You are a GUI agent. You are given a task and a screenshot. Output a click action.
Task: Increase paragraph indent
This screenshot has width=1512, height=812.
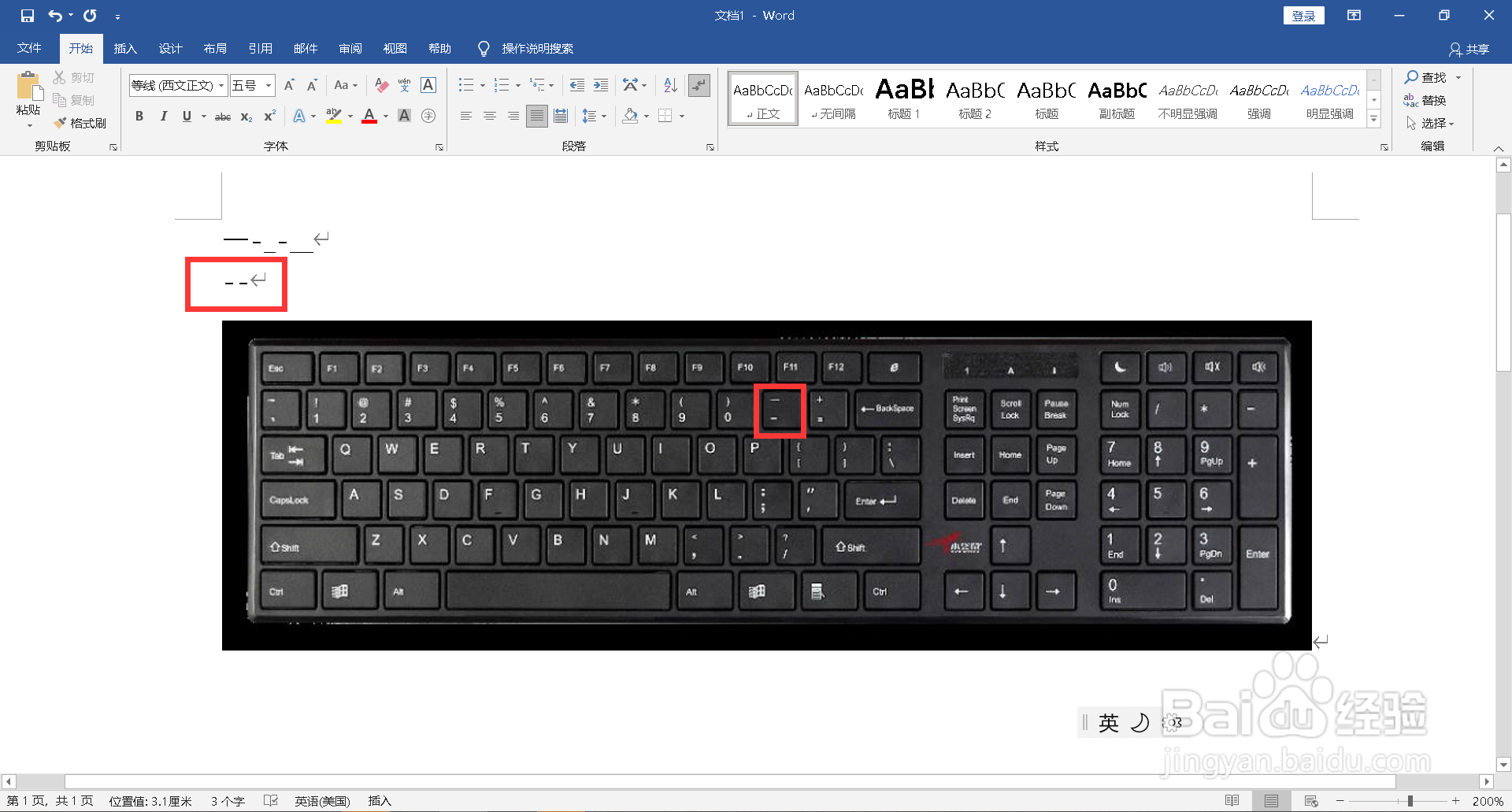tap(600, 85)
